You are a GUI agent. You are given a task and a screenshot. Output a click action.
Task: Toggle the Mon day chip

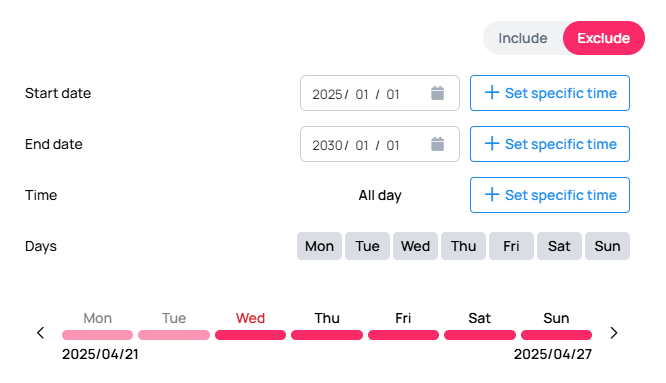(x=319, y=246)
